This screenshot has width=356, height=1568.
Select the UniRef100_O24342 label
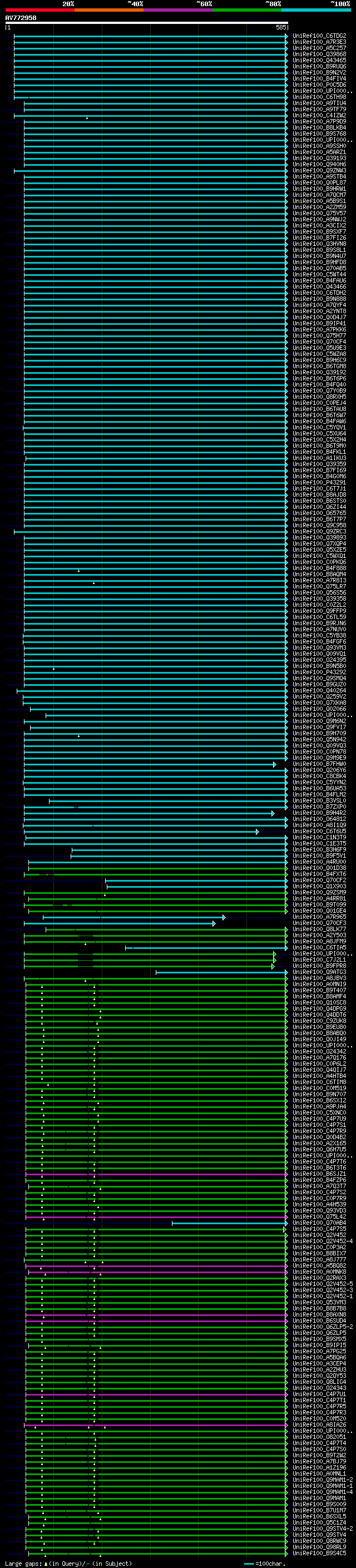(x=319, y=1051)
